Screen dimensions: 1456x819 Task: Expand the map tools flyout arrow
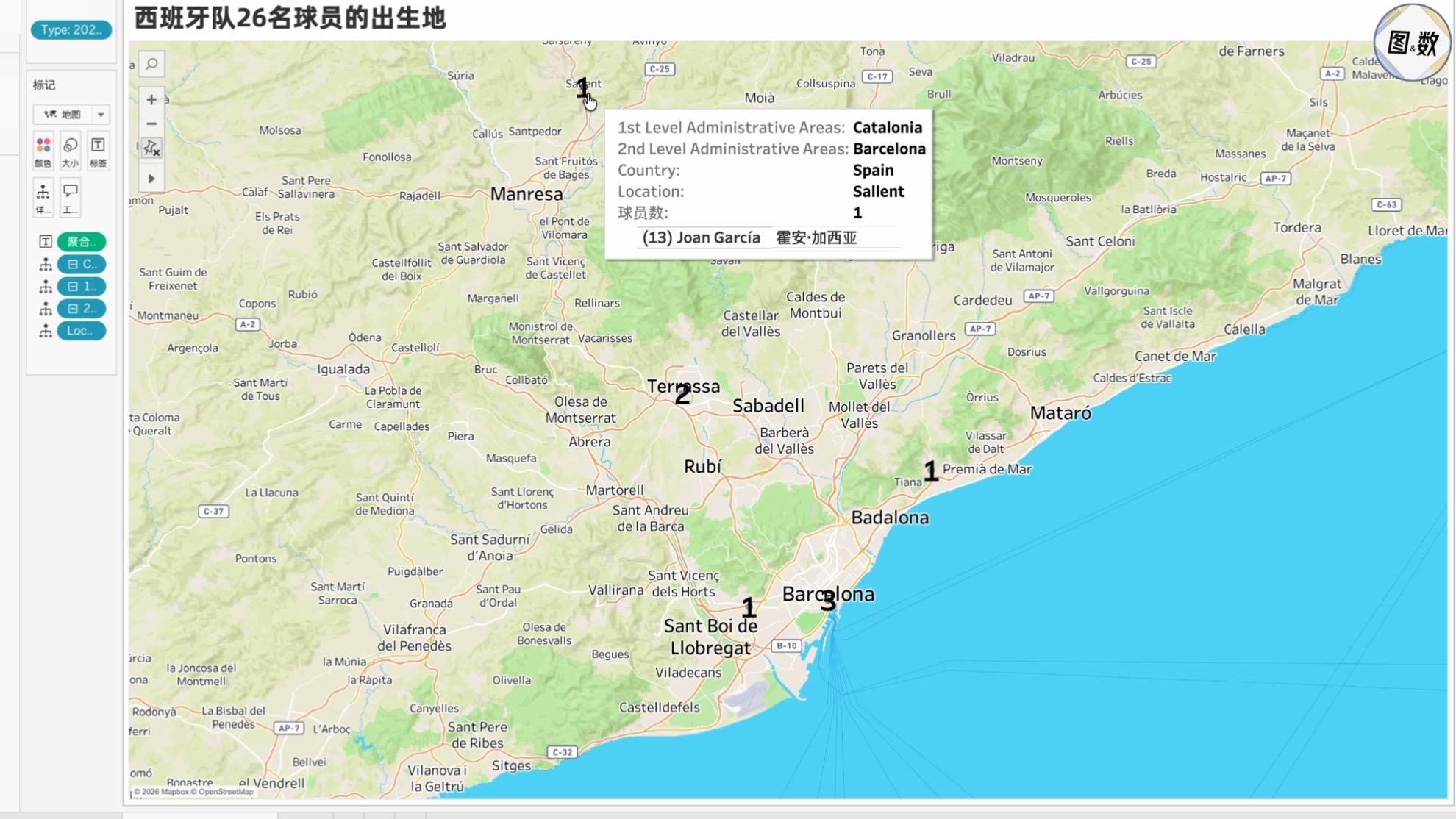(x=151, y=179)
